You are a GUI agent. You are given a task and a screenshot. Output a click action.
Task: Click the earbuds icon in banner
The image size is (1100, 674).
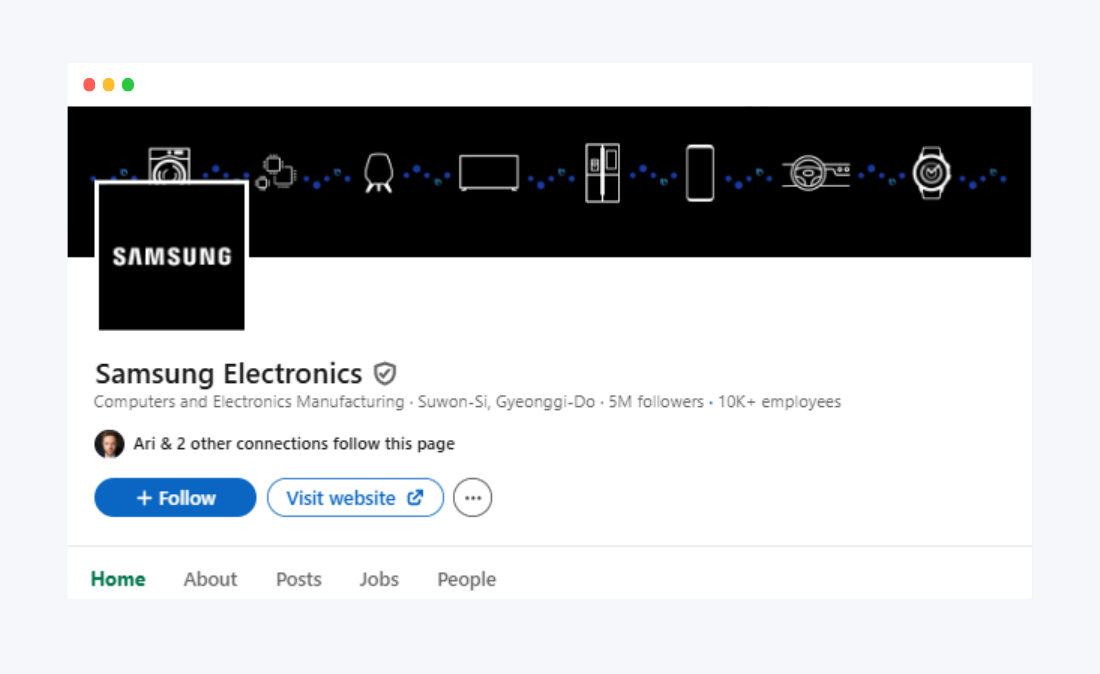pos(379,173)
